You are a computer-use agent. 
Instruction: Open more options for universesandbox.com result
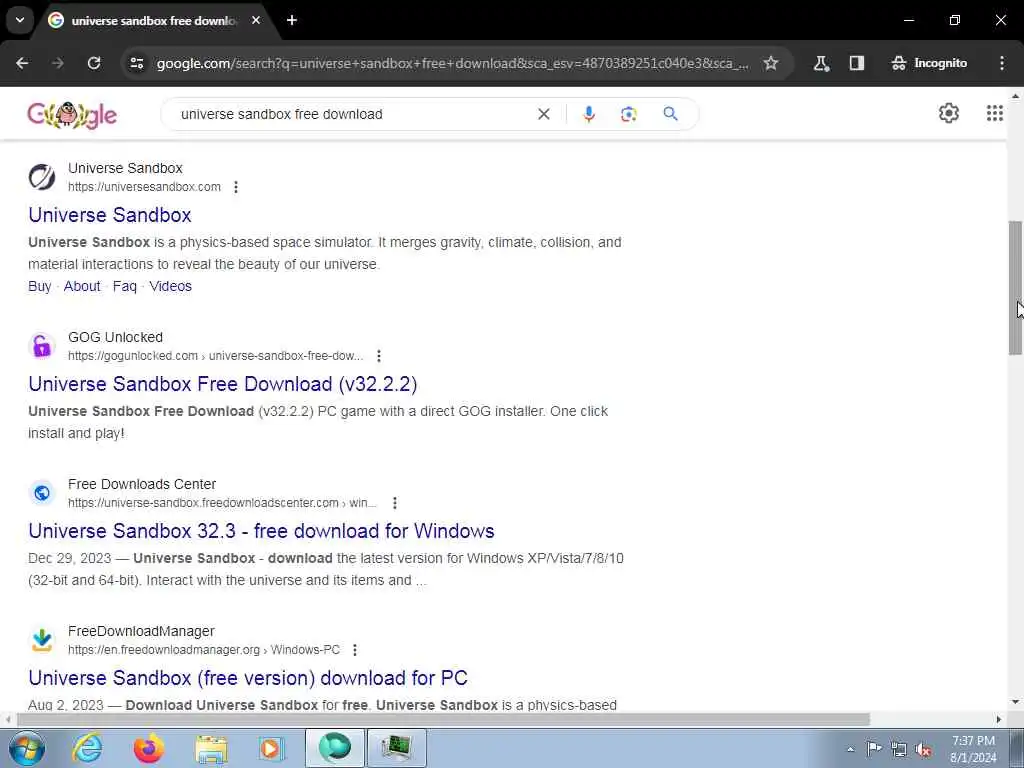point(236,187)
